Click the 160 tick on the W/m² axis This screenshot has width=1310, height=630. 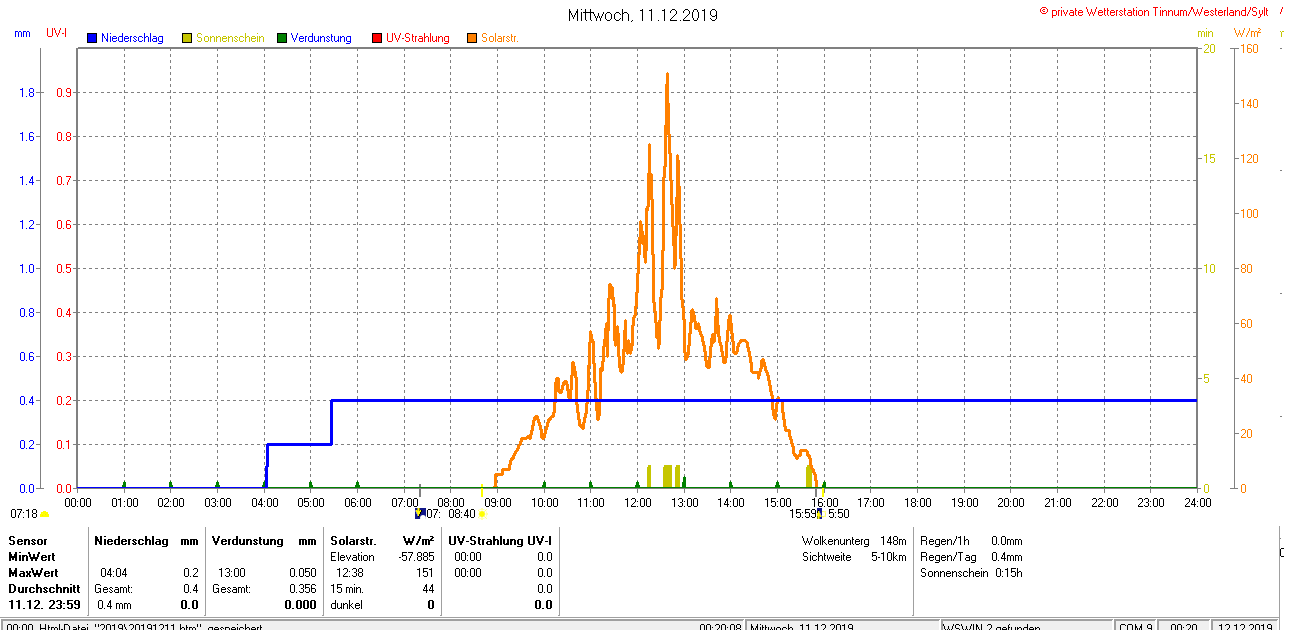click(x=1249, y=48)
